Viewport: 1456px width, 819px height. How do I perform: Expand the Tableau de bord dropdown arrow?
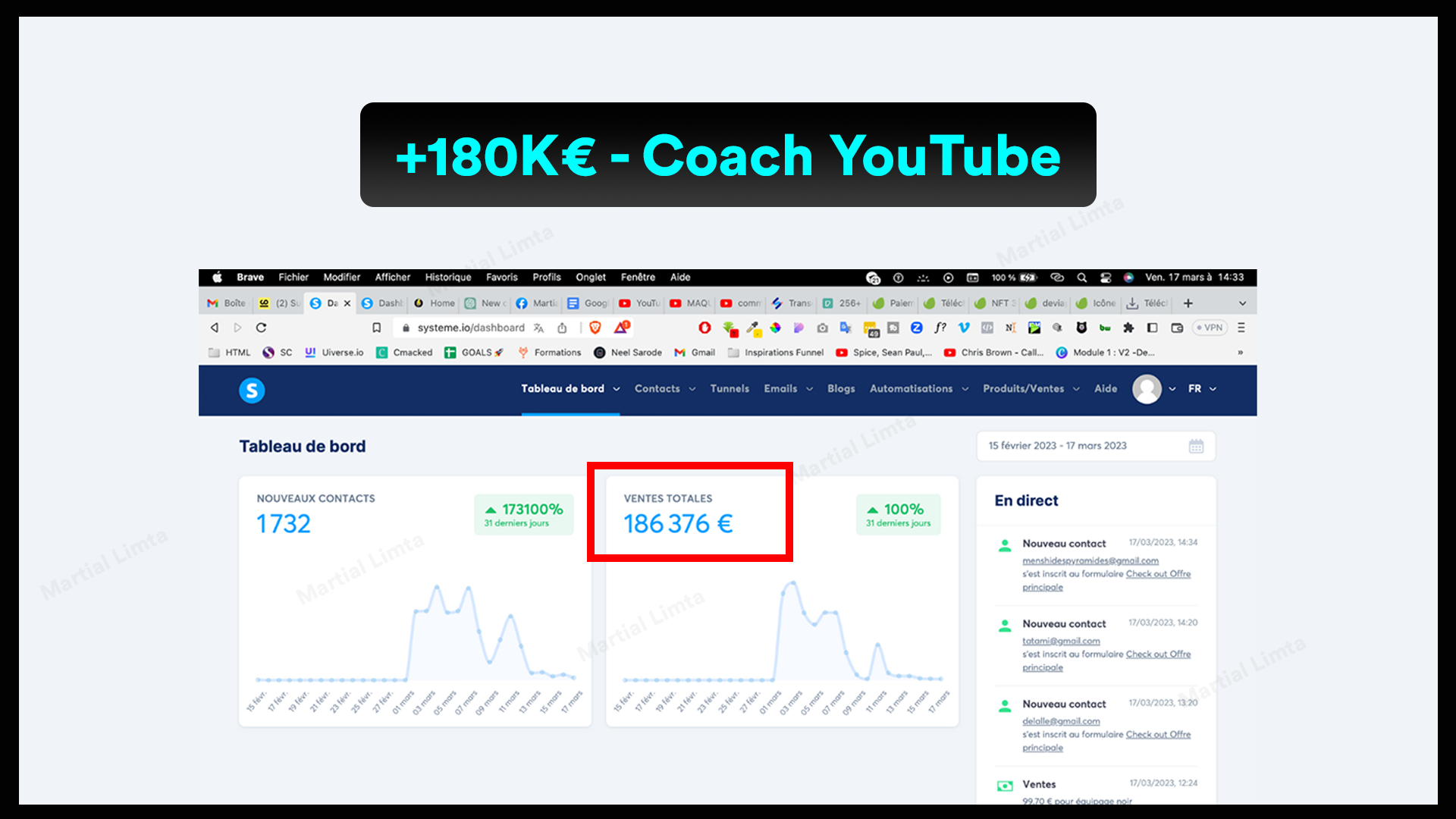[x=617, y=389]
